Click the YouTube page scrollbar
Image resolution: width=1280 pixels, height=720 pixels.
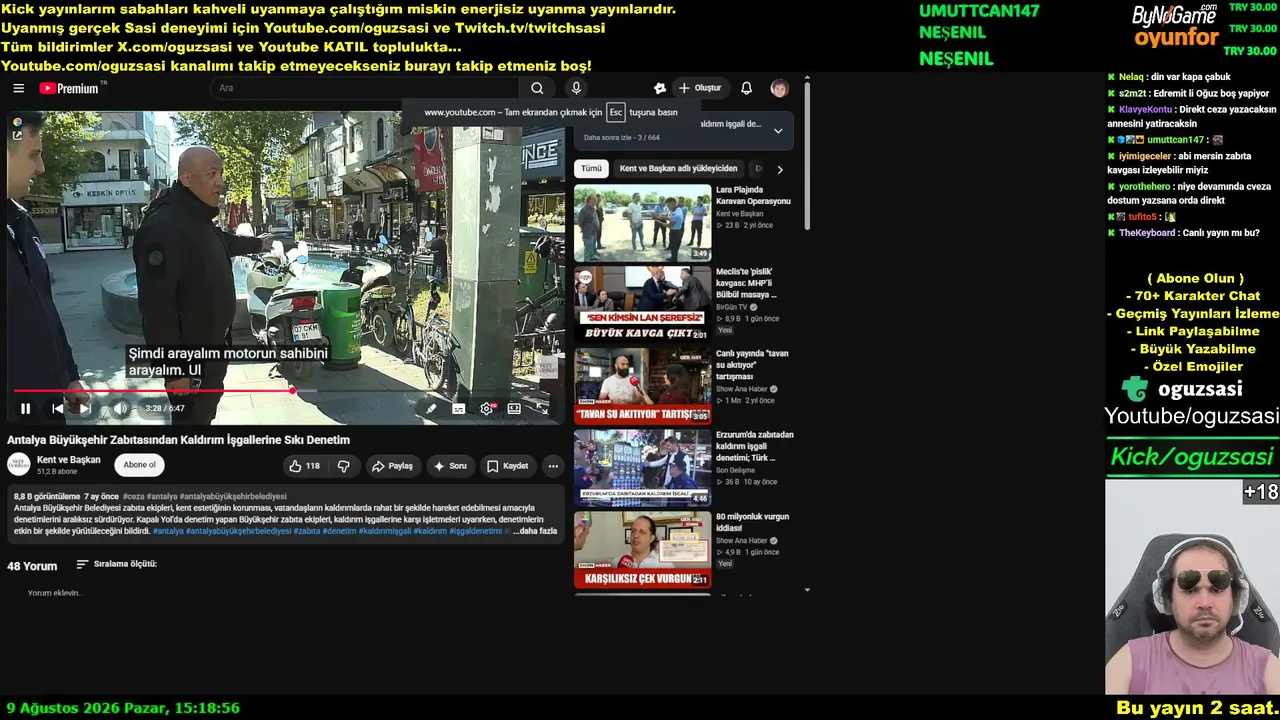[807, 155]
